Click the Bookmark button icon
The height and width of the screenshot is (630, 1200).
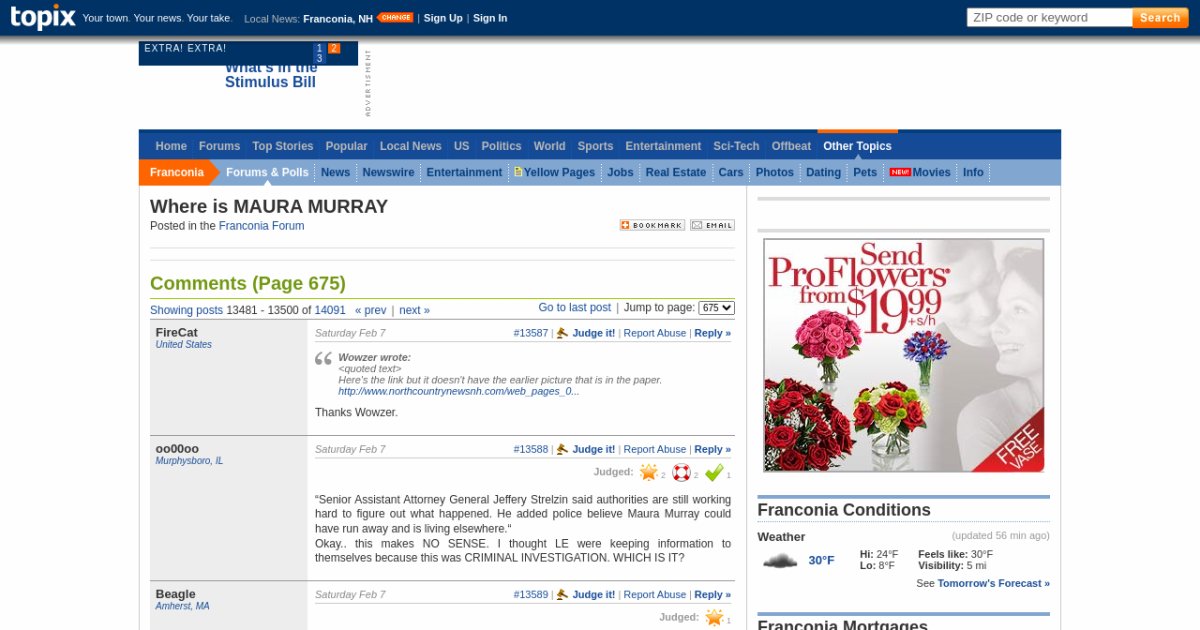coord(652,225)
